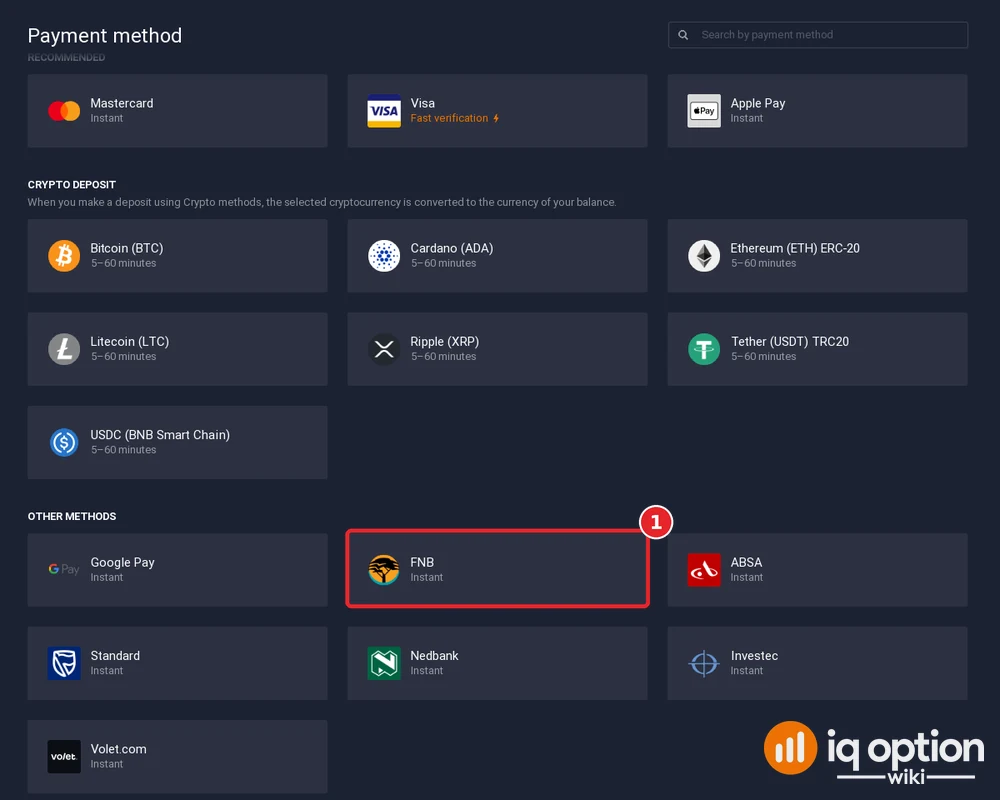Click the green Tether icon
This screenshot has height=800, width=1000.
pos(704,349)
